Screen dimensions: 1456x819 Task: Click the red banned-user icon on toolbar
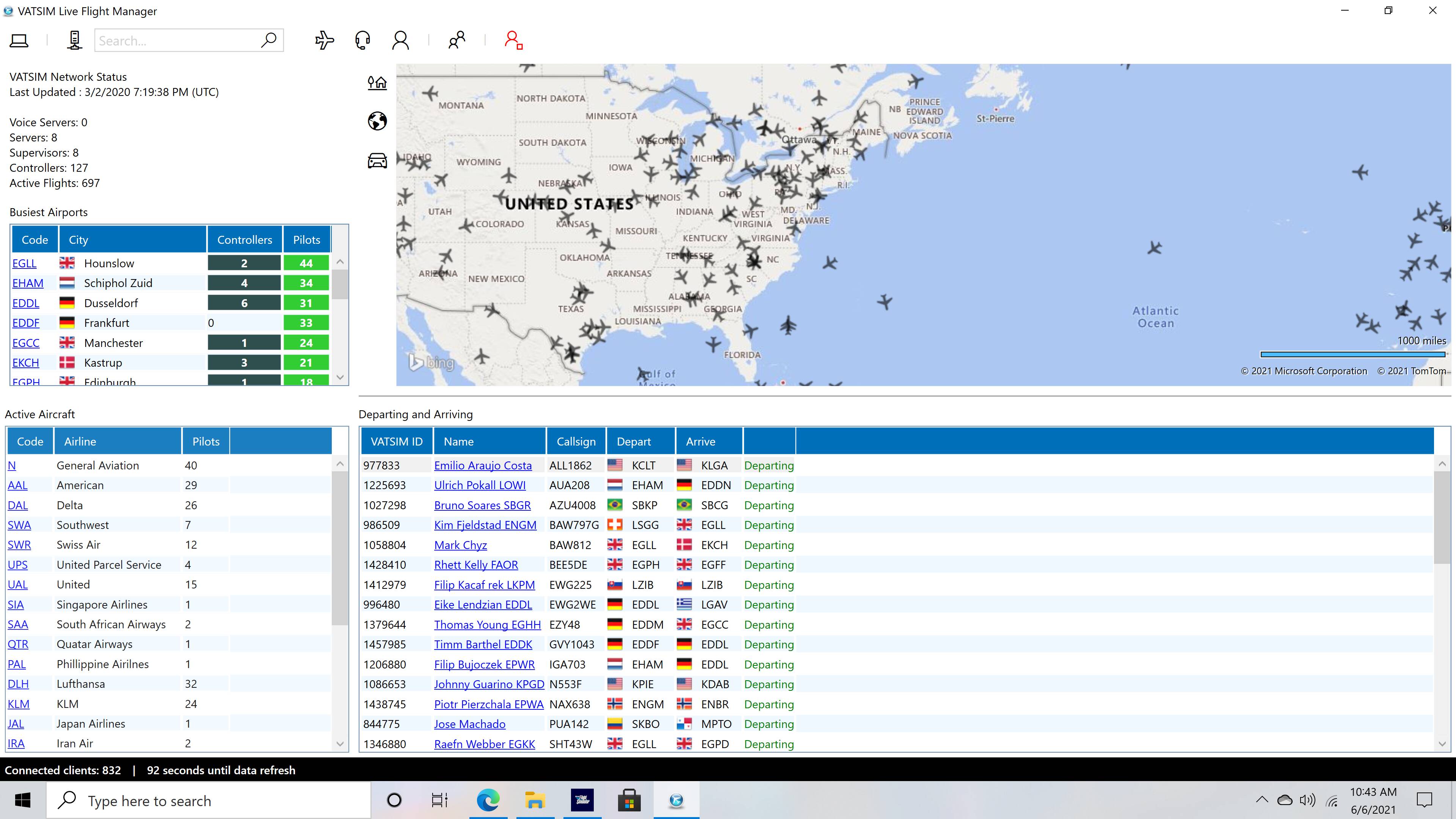[x=513, y=39]
